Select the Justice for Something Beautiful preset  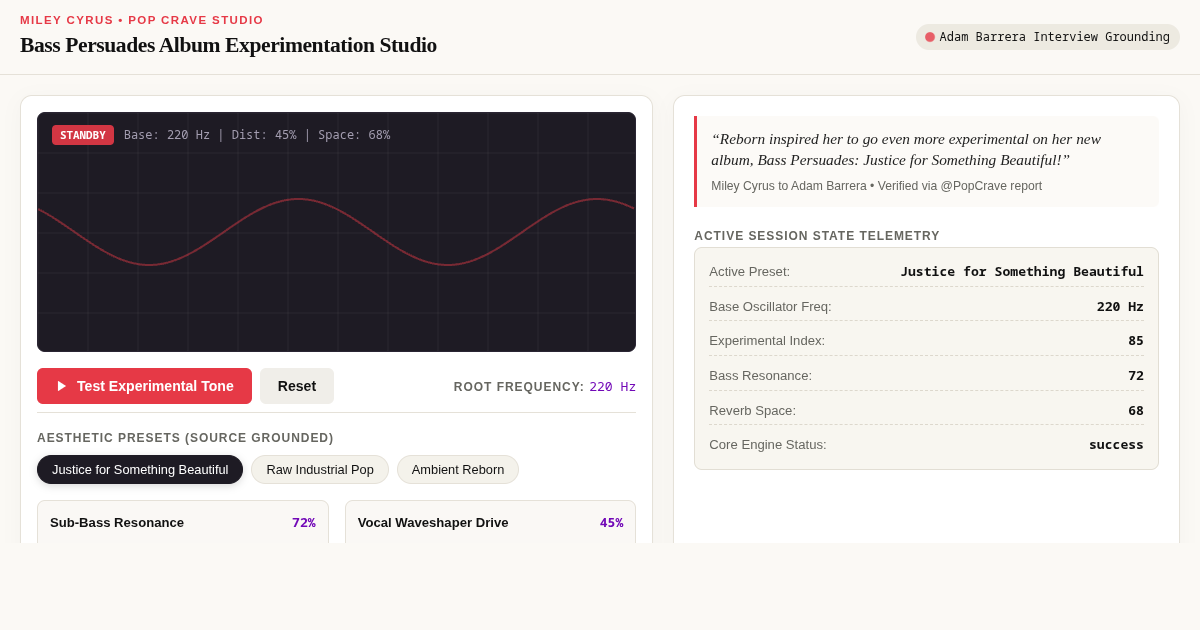pyautogui.click(x=140, y=470)
